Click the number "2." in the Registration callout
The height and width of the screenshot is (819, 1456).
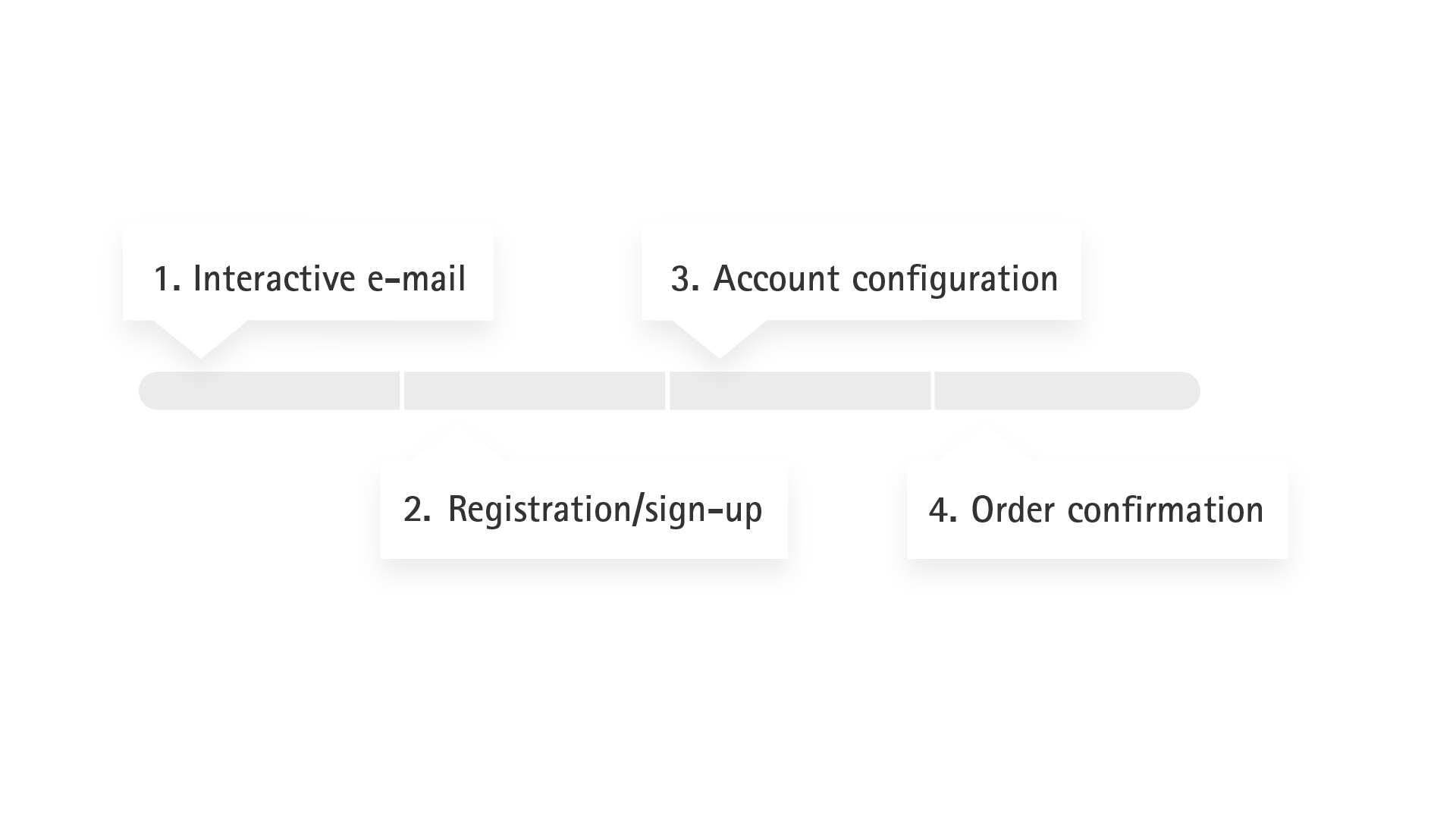417,510
